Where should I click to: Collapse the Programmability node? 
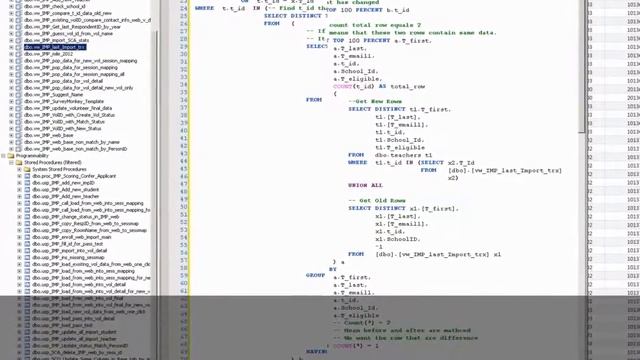(x=3, y=156)
